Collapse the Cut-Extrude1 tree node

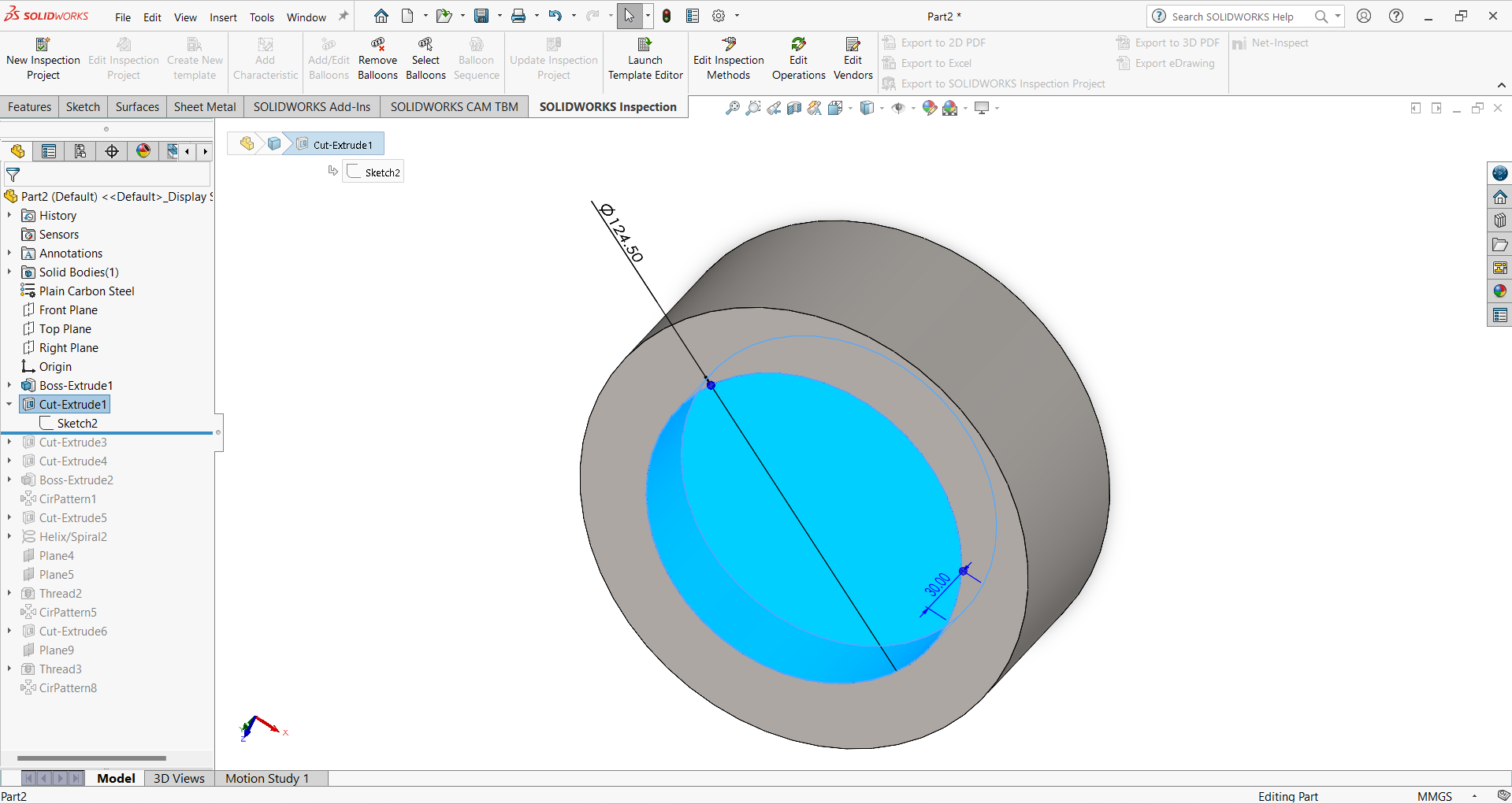click(x=9, y=405)
